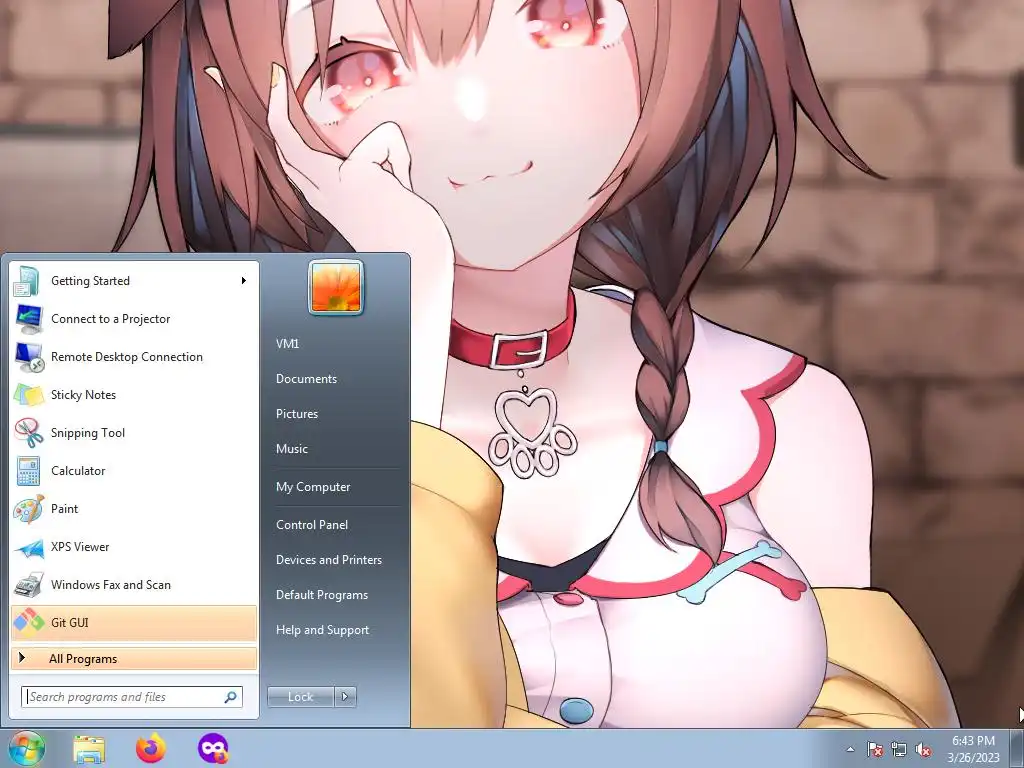Expand All Programs list
The width and height of the screenshot is (1024, 768).
(x=134, y=658)
